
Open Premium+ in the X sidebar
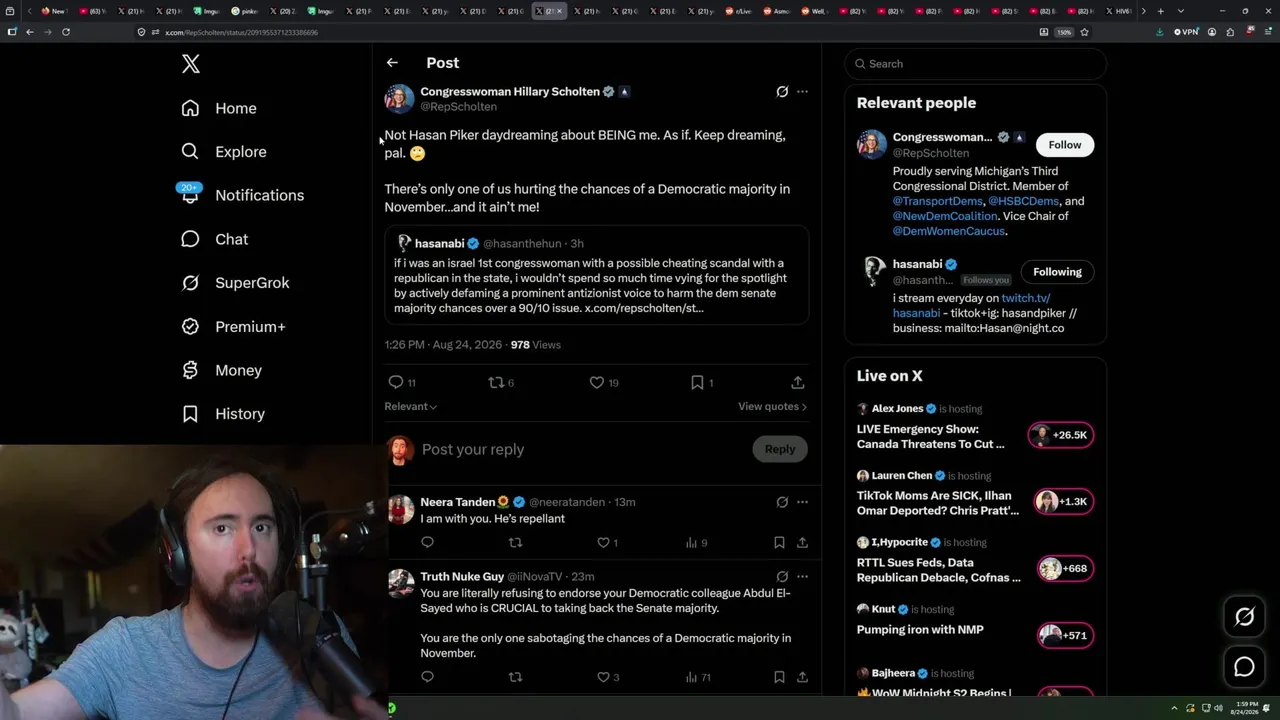(x=234, y=327)
